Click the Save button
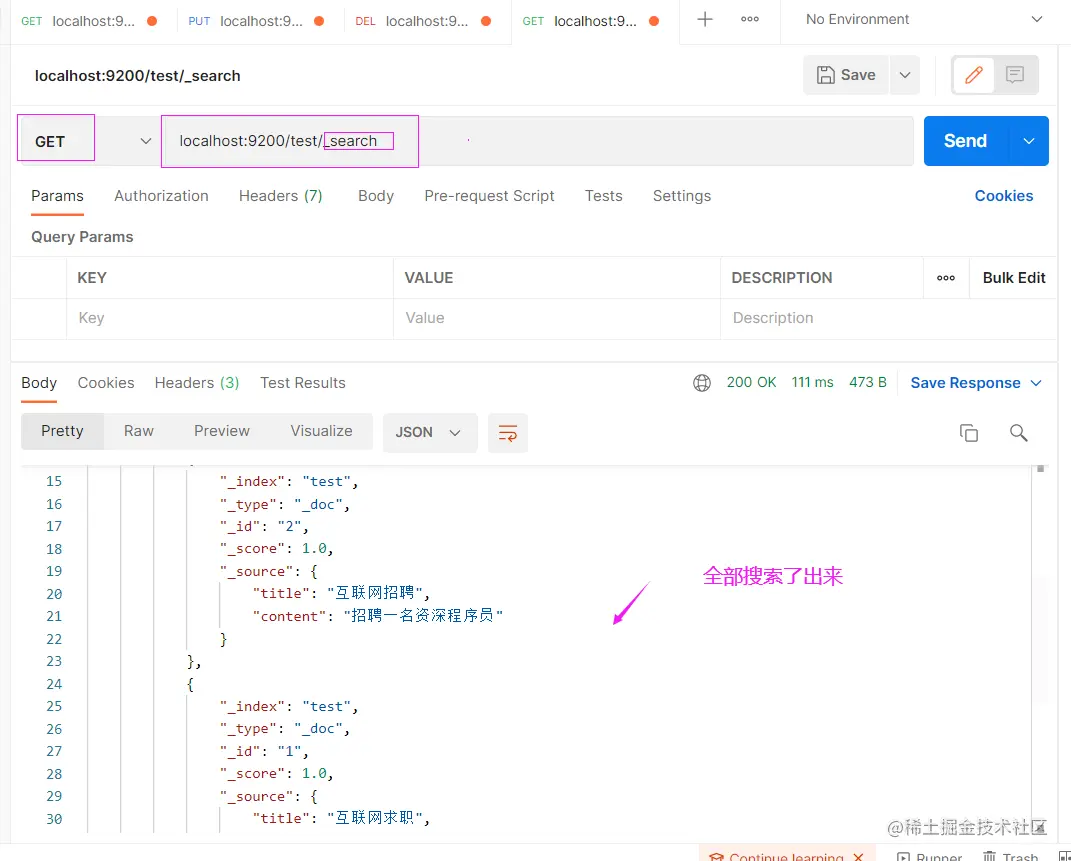This screenshot has width=1071, height=861. pos(846,75)
